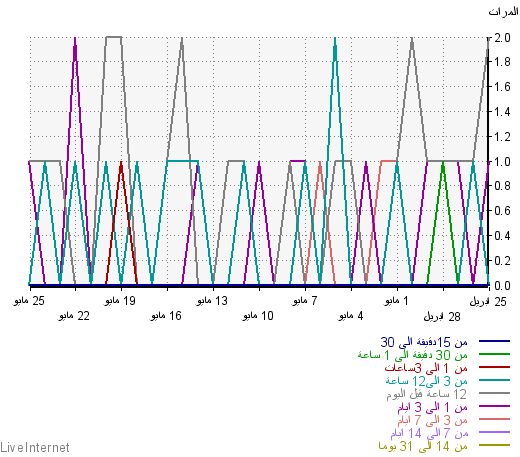
Task: Click the gray legend line swatch
Action: coord(494,393)
